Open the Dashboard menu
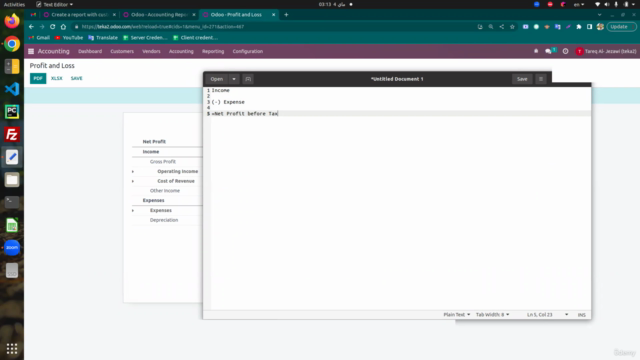 click(90, 51)
